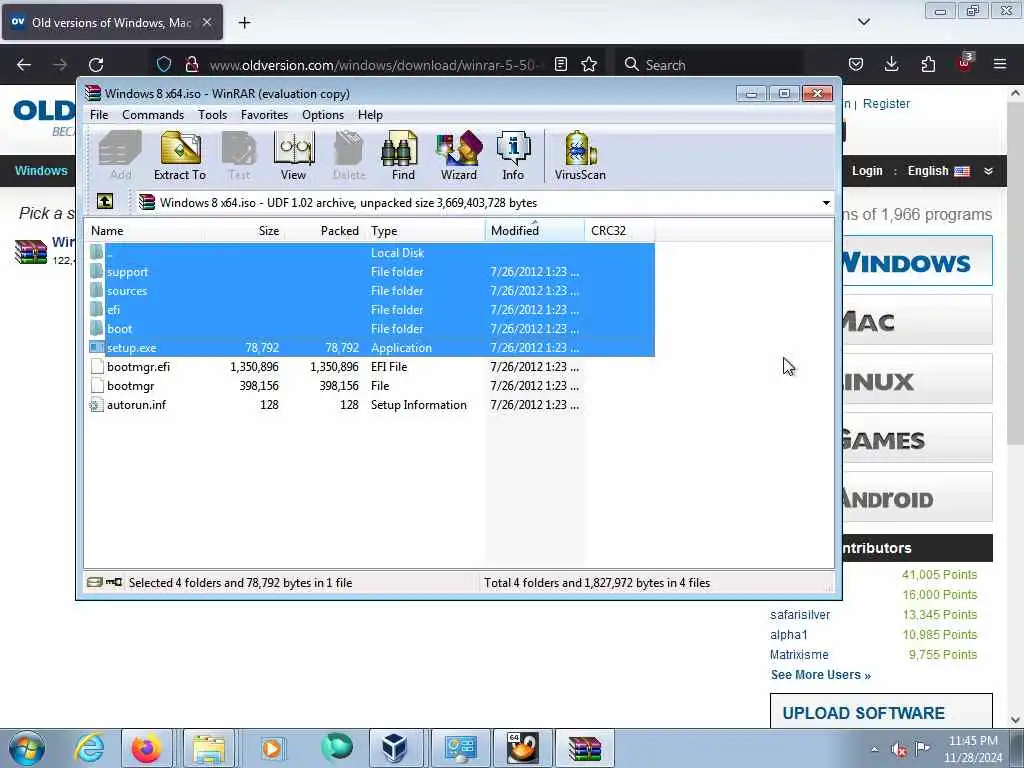Image resolution: width=1024 pixels, height=768 pixels.
Task: Close the Old versions of Windows tab
Action: [207, 22]
